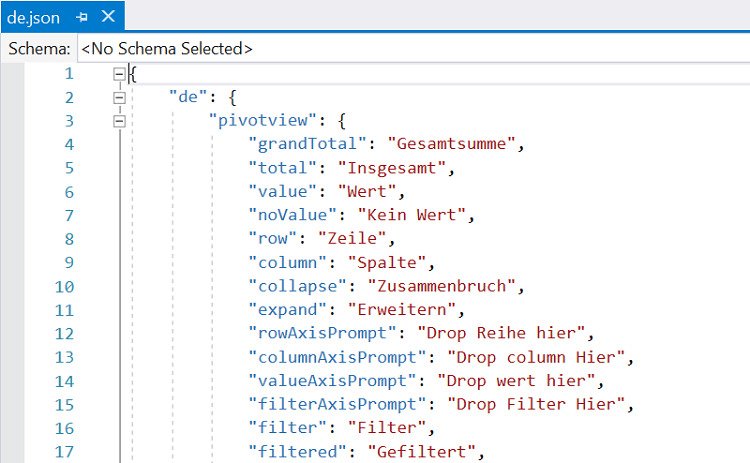
Task: Click the "columnAxisPrompt" key
Action: [x=337, y=357]
